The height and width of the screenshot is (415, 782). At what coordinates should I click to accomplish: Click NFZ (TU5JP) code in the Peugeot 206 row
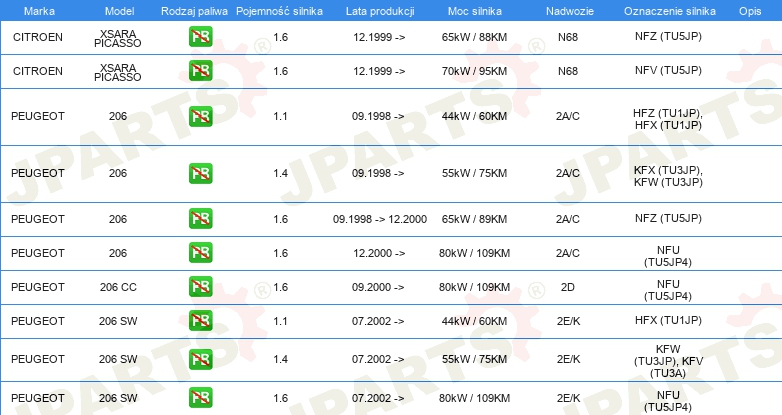(668, 218)
